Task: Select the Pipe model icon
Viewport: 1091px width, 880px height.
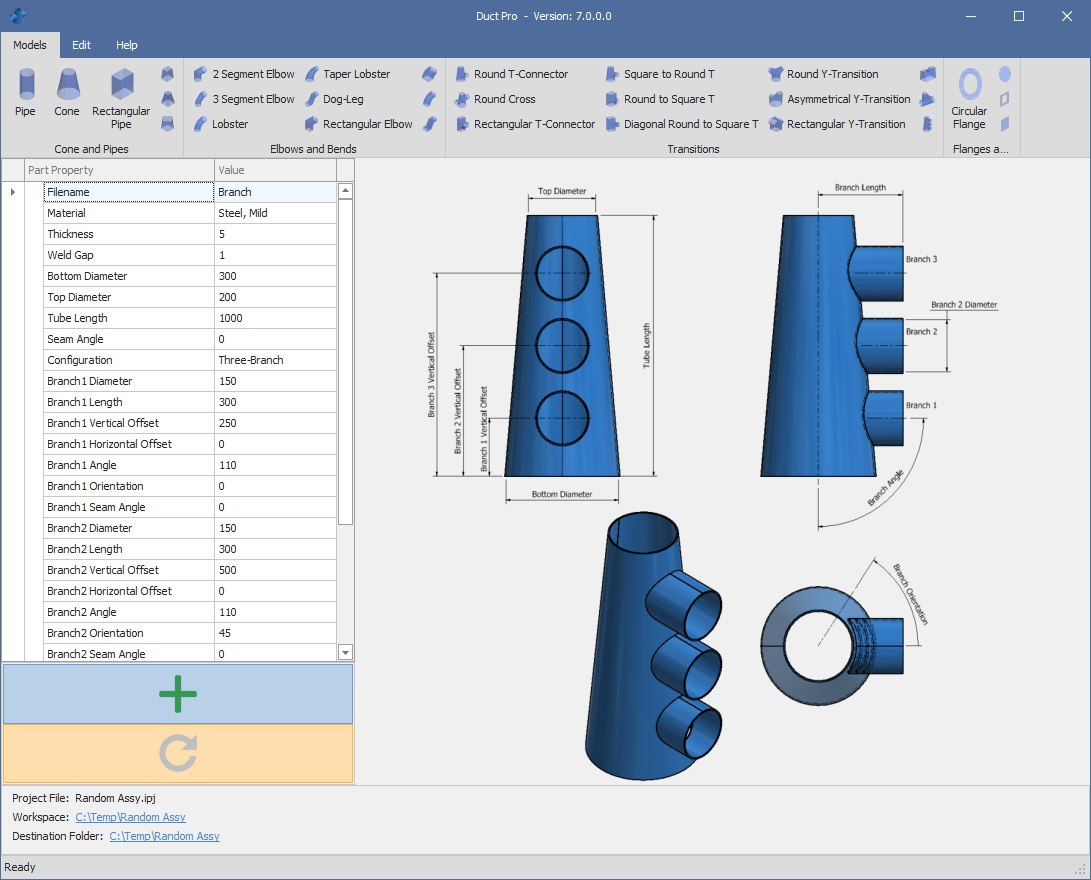Action: (25, 93)
